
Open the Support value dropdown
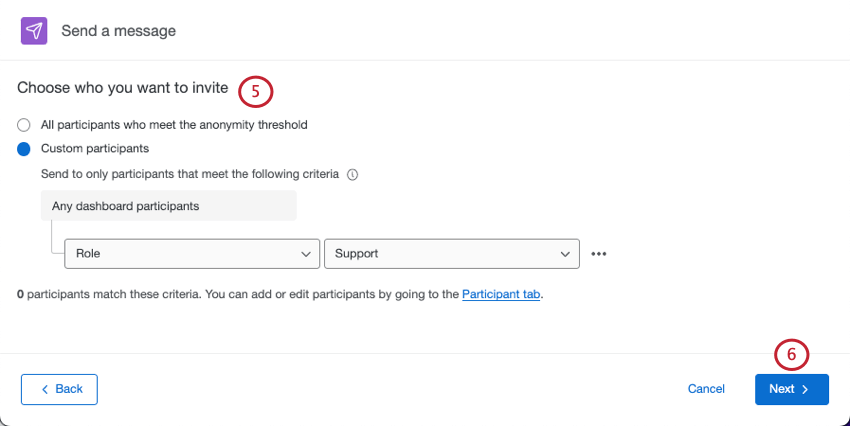[451, 254]
